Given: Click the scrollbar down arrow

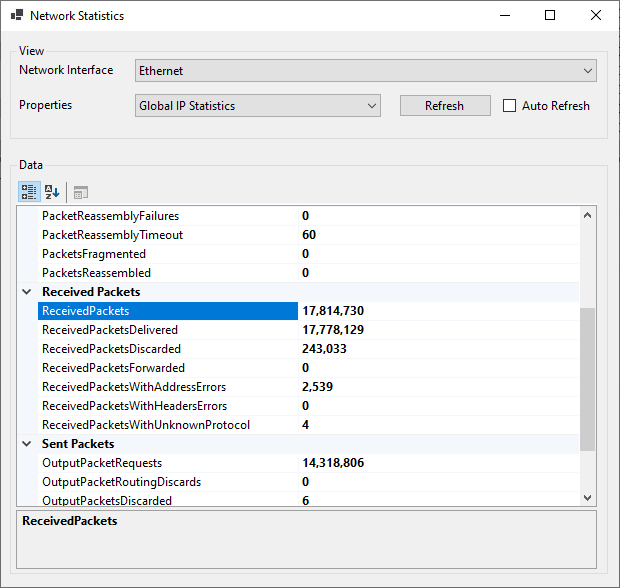Looking at the screenshot, I should [x=588, y=497].
